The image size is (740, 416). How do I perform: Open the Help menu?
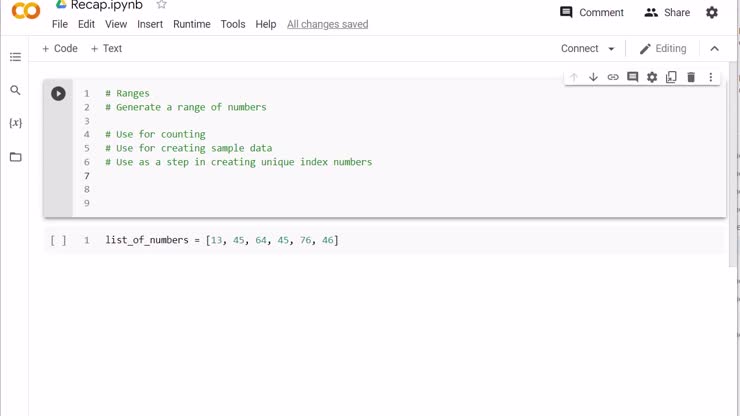(x=266, y=24)
